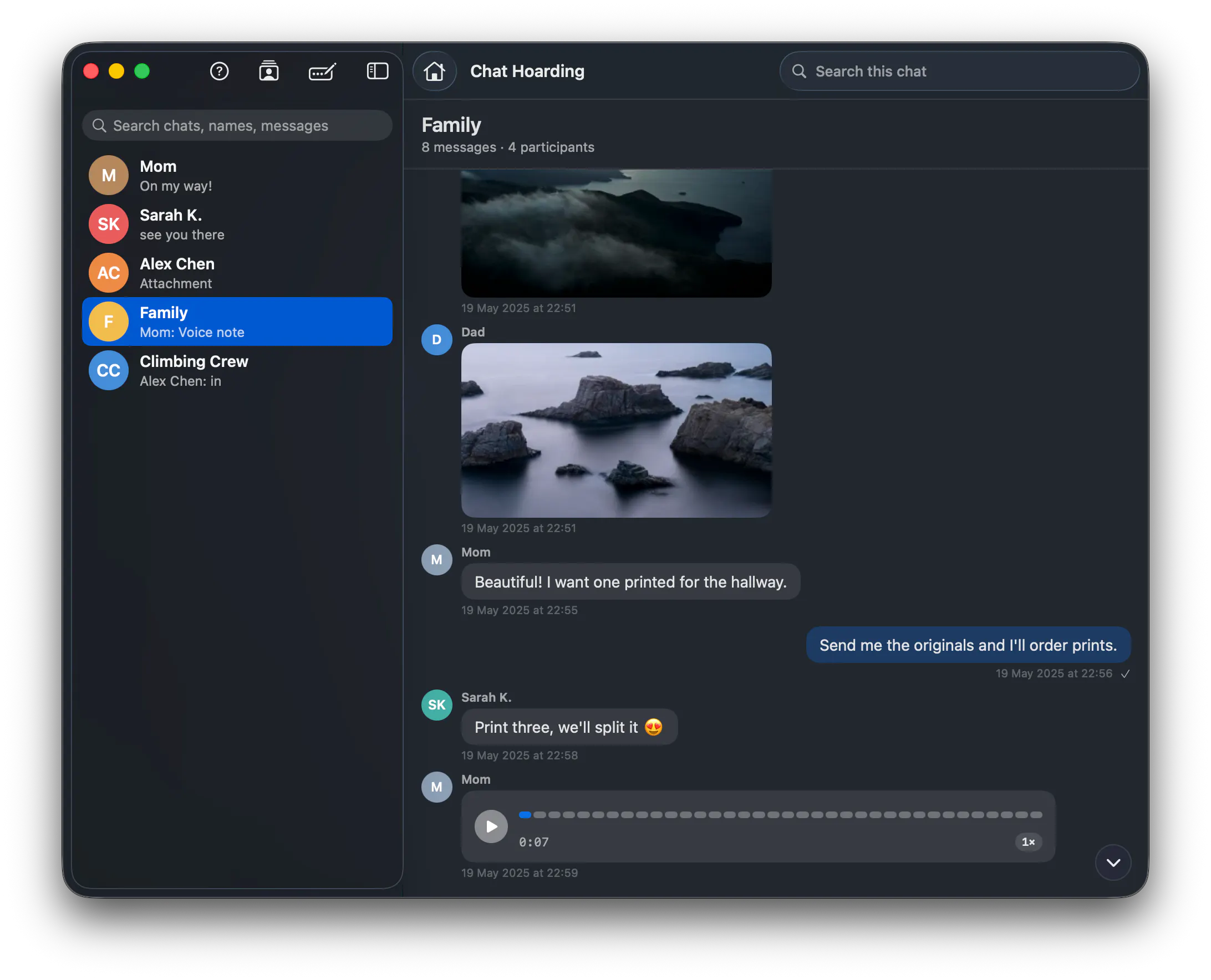Click Mom's avatar beside the voice note
The width and height of the screenshot is (1211, 980).
point(436,787)
